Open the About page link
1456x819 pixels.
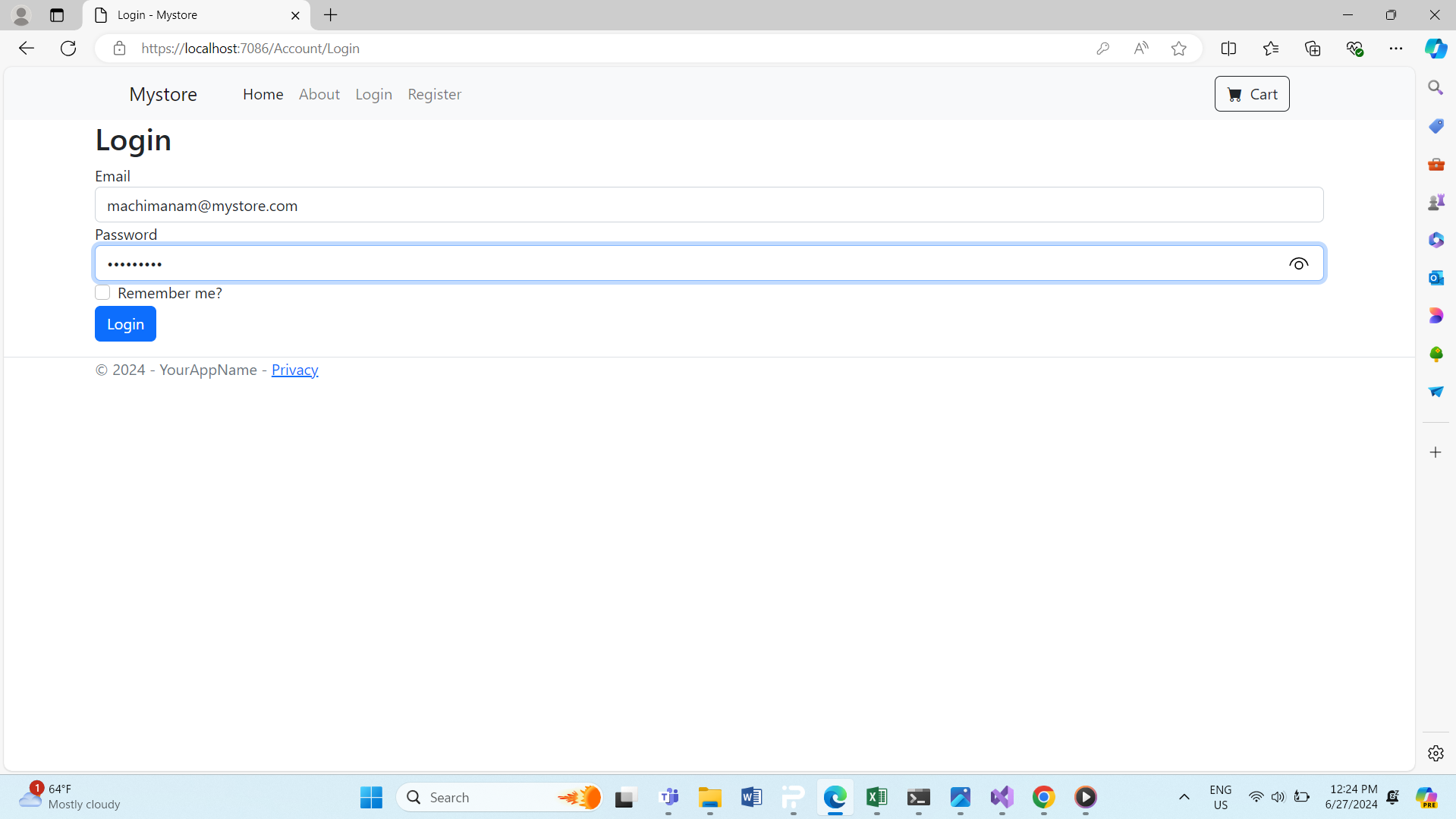319,94
